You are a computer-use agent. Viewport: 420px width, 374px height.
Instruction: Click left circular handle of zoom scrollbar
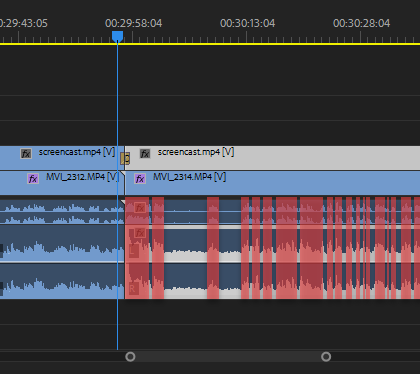pos(130,357)
